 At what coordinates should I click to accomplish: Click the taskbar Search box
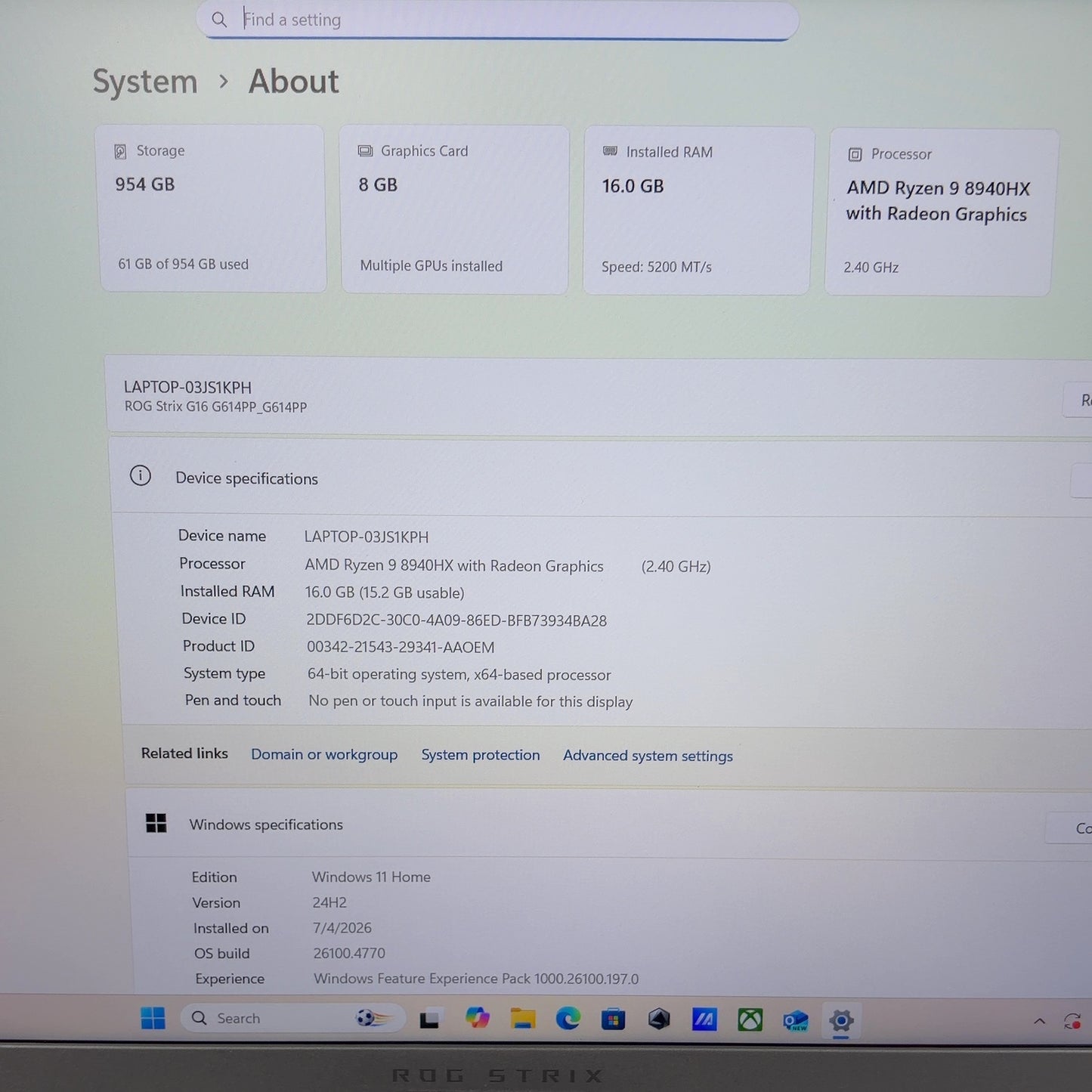pyautogui.click(x=292, y=1018)
